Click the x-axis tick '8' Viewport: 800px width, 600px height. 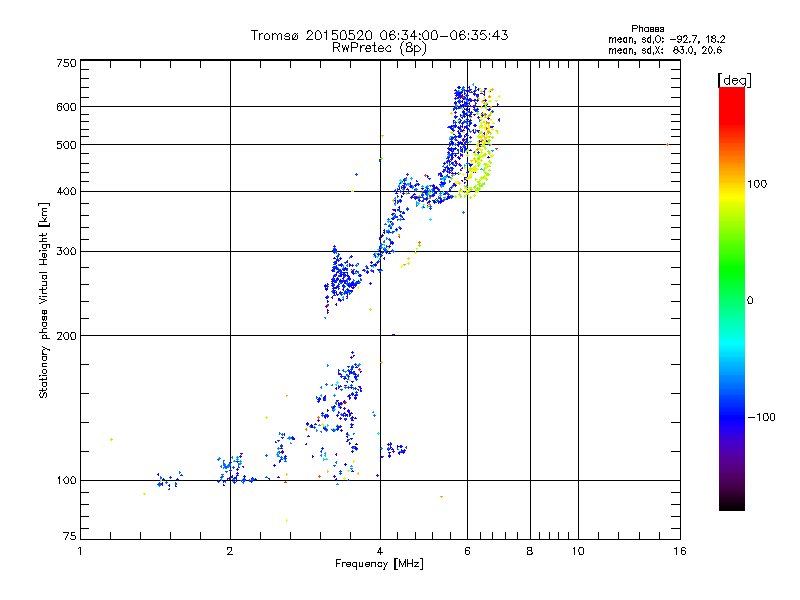(530, 551)
